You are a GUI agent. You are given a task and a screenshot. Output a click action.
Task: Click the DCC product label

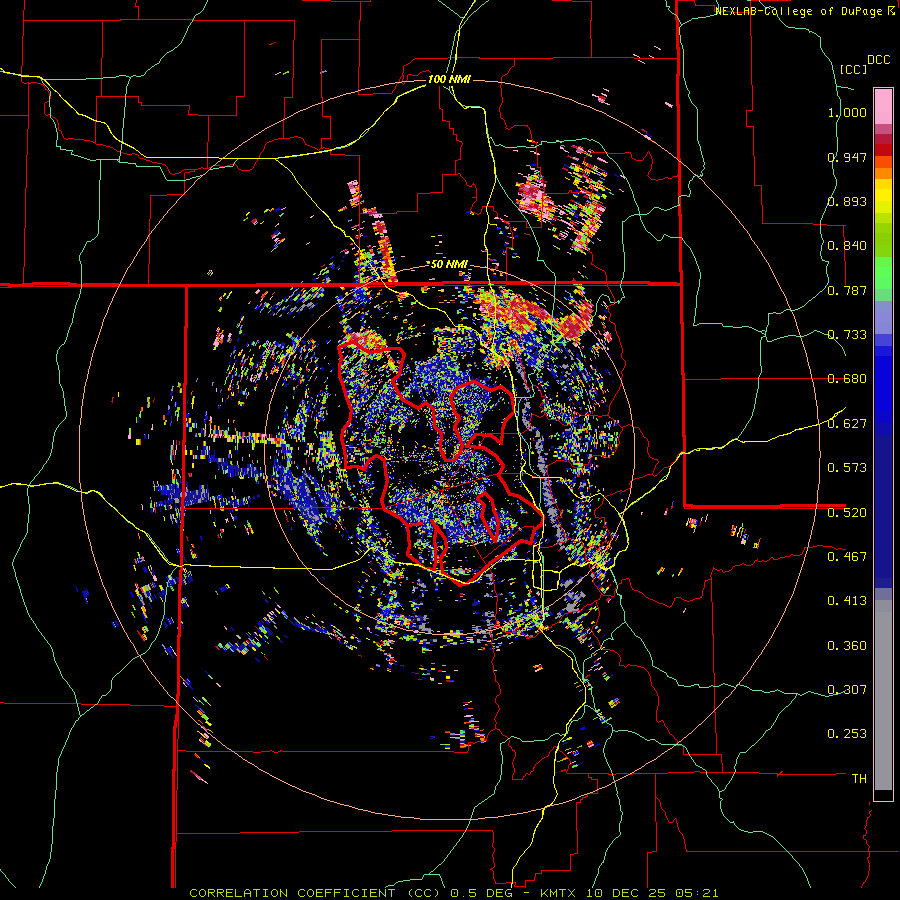pos(879,60)
